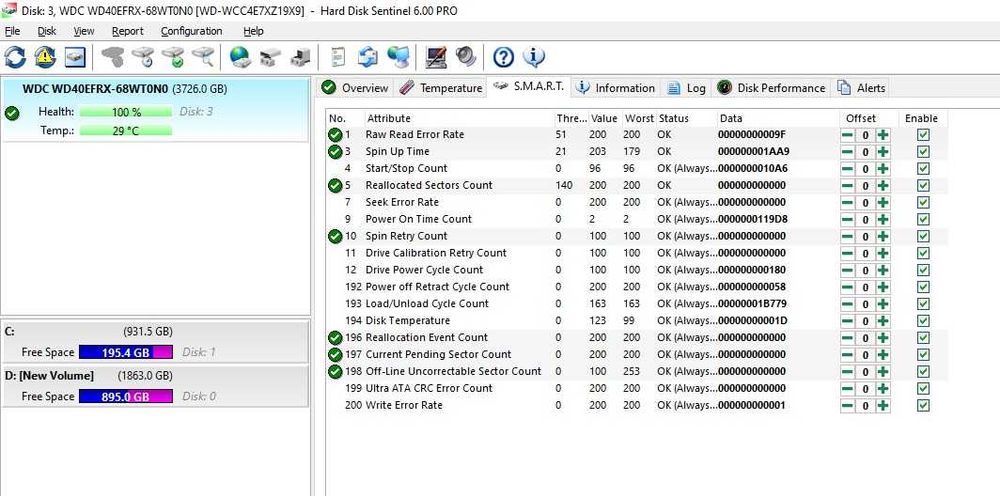Toggle Enable checkbox for Disk Temperature

[923, 321]
